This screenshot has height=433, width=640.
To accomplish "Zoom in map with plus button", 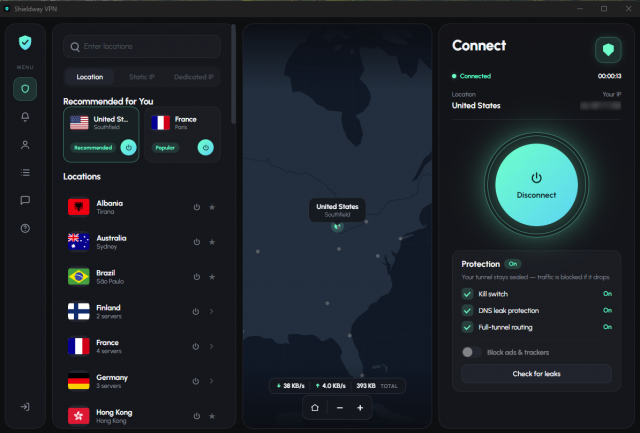I will pyautogui.click(x=360, y=408).
